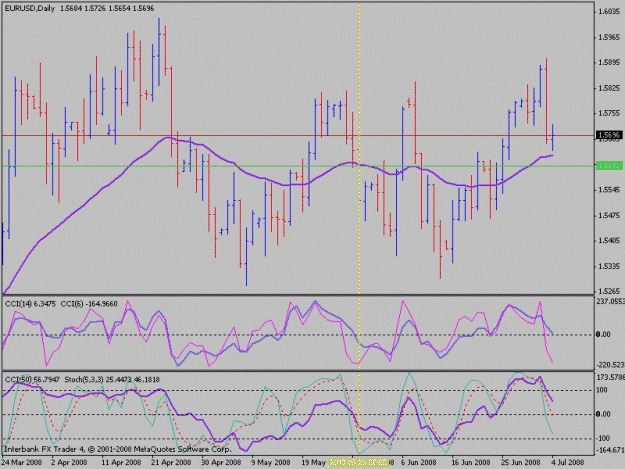Viewport: 625px width, 469px height.
Task: Click the 1.5475 price scale value
Action: (x=609, y=216)
